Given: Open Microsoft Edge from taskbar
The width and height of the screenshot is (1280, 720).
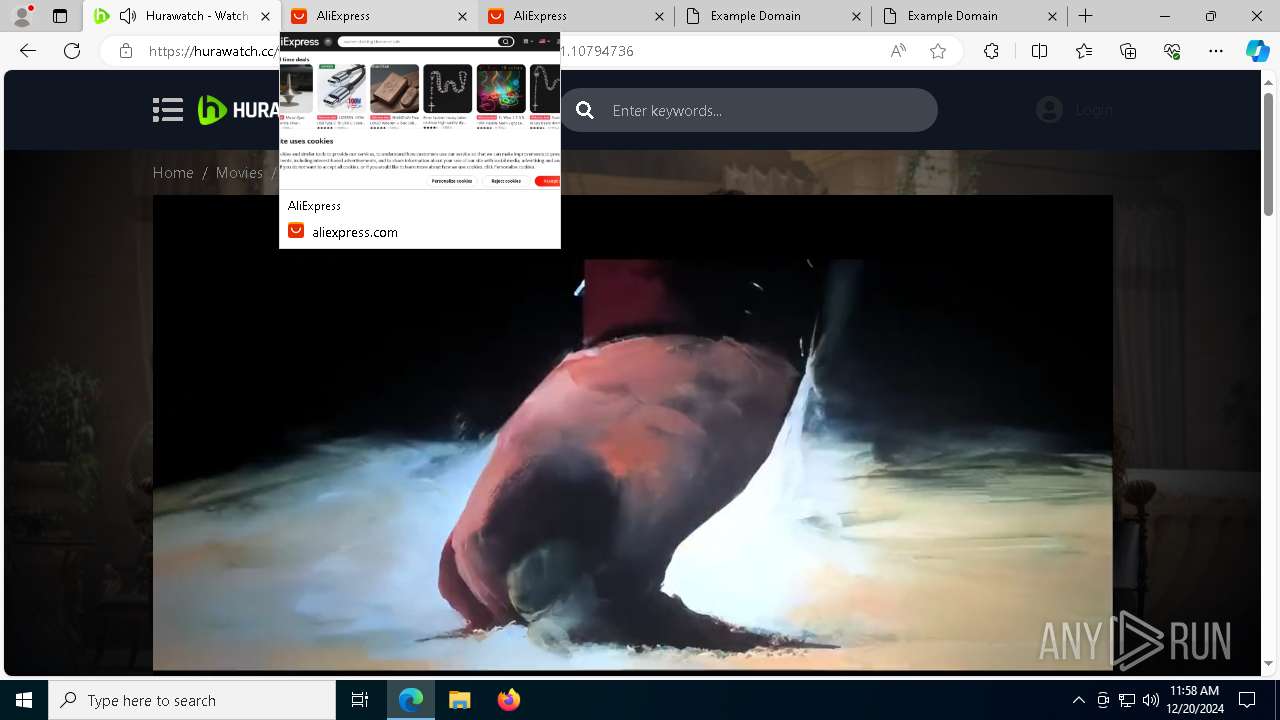Looking at the screenshot, I should click(411, 700).
